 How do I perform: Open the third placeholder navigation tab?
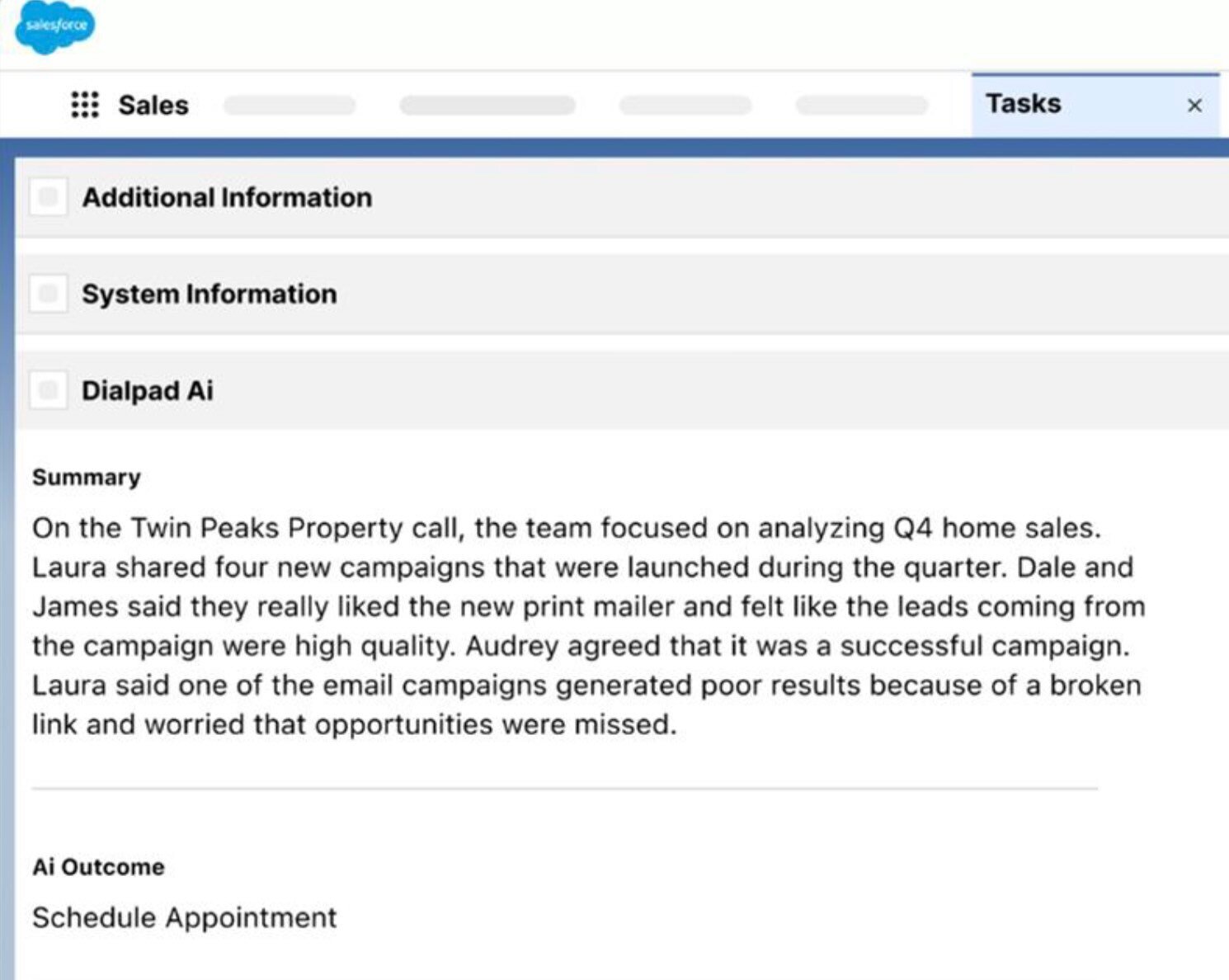coord(685,106)
